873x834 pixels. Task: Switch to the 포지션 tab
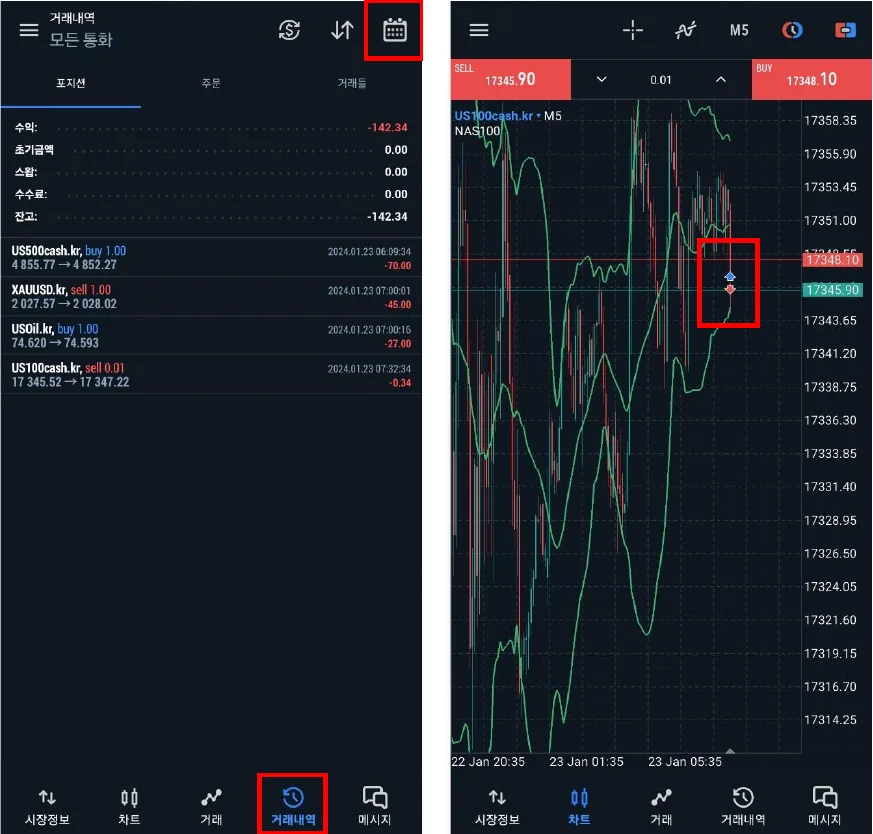click(71, 83)
